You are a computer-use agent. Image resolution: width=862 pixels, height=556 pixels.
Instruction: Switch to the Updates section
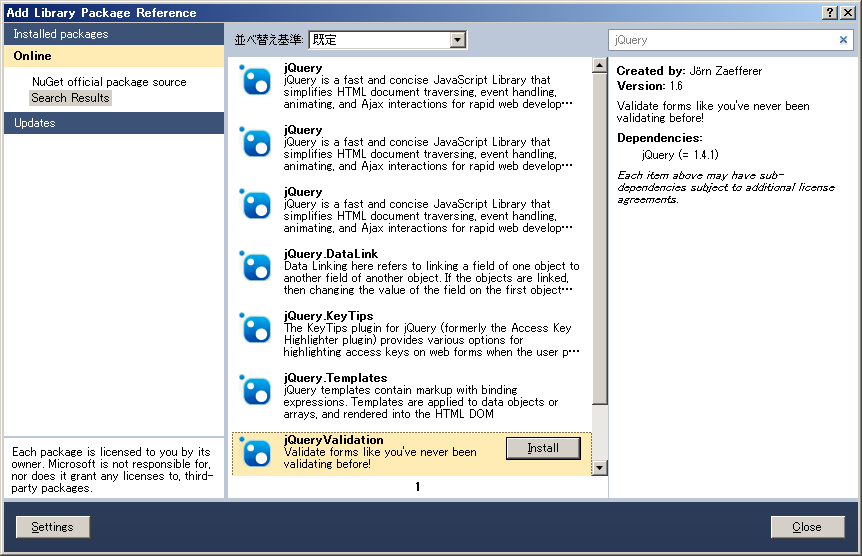(114, 123)
